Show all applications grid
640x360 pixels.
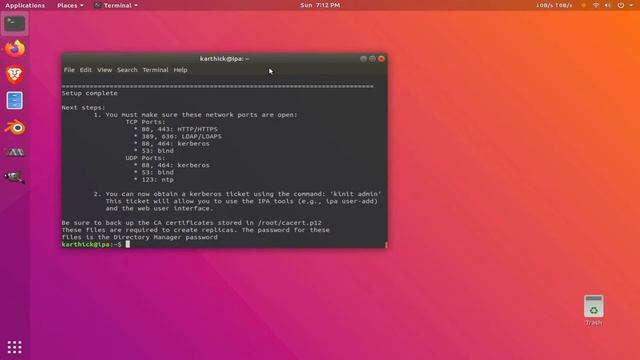pyautogui.click(x=15, y=347)
